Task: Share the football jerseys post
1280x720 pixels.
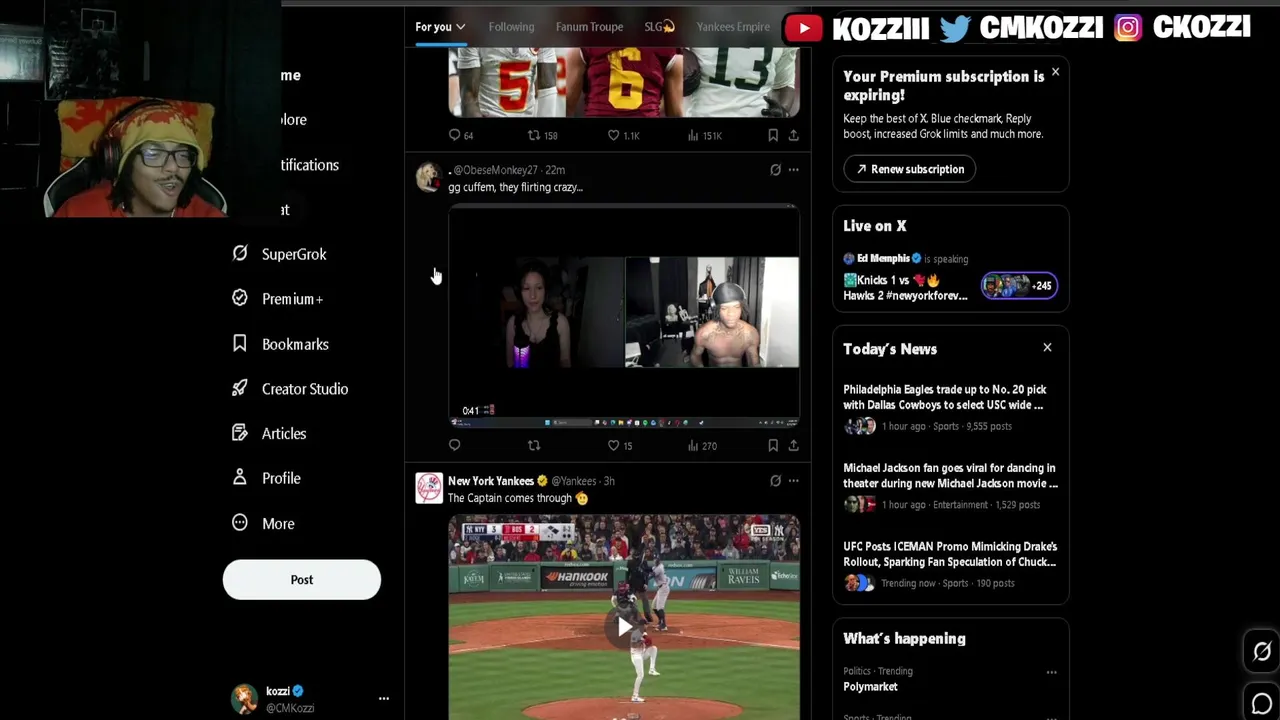Action: point(793,135)
